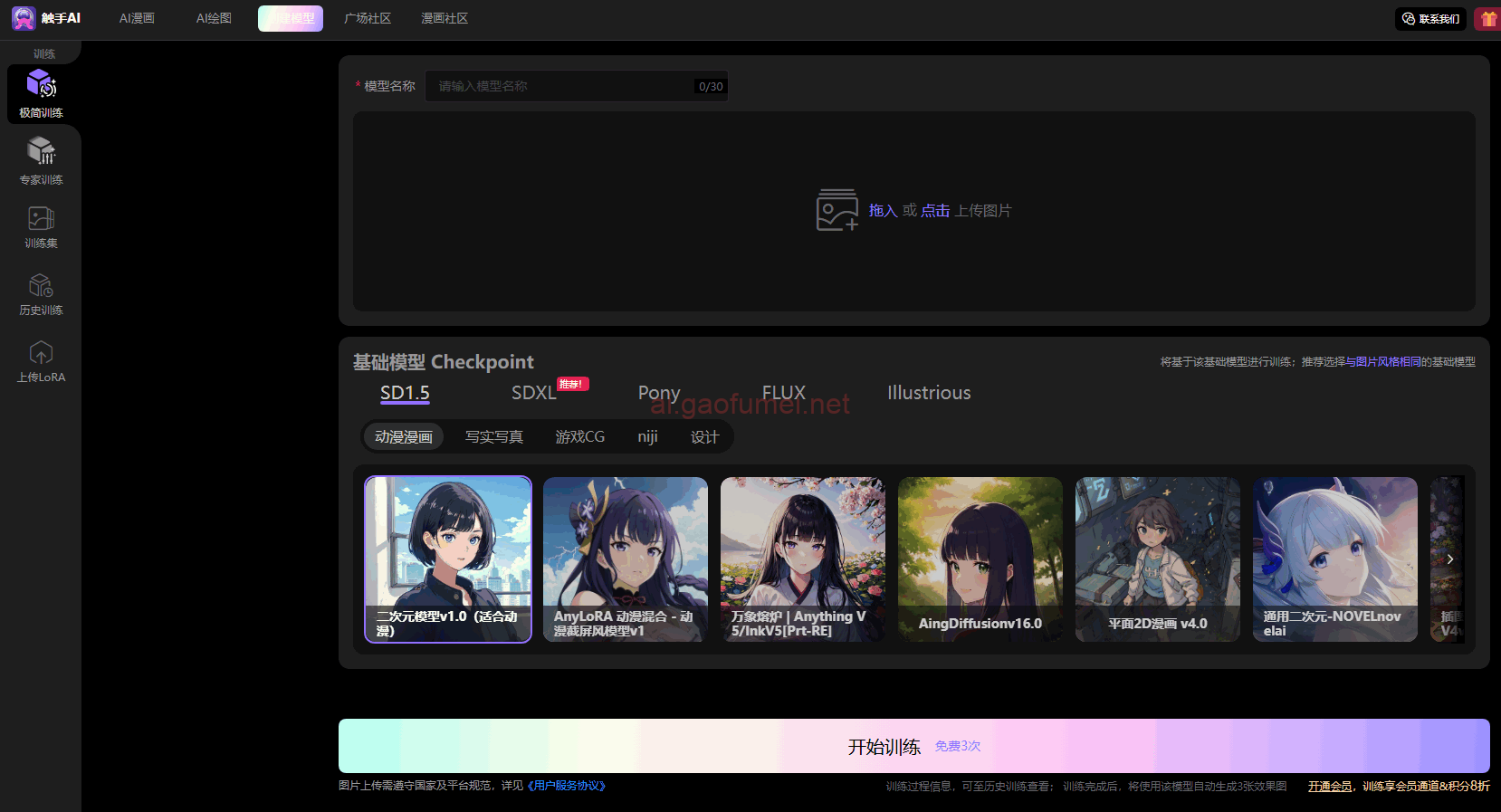Select the niji style filter

[647, 437]
